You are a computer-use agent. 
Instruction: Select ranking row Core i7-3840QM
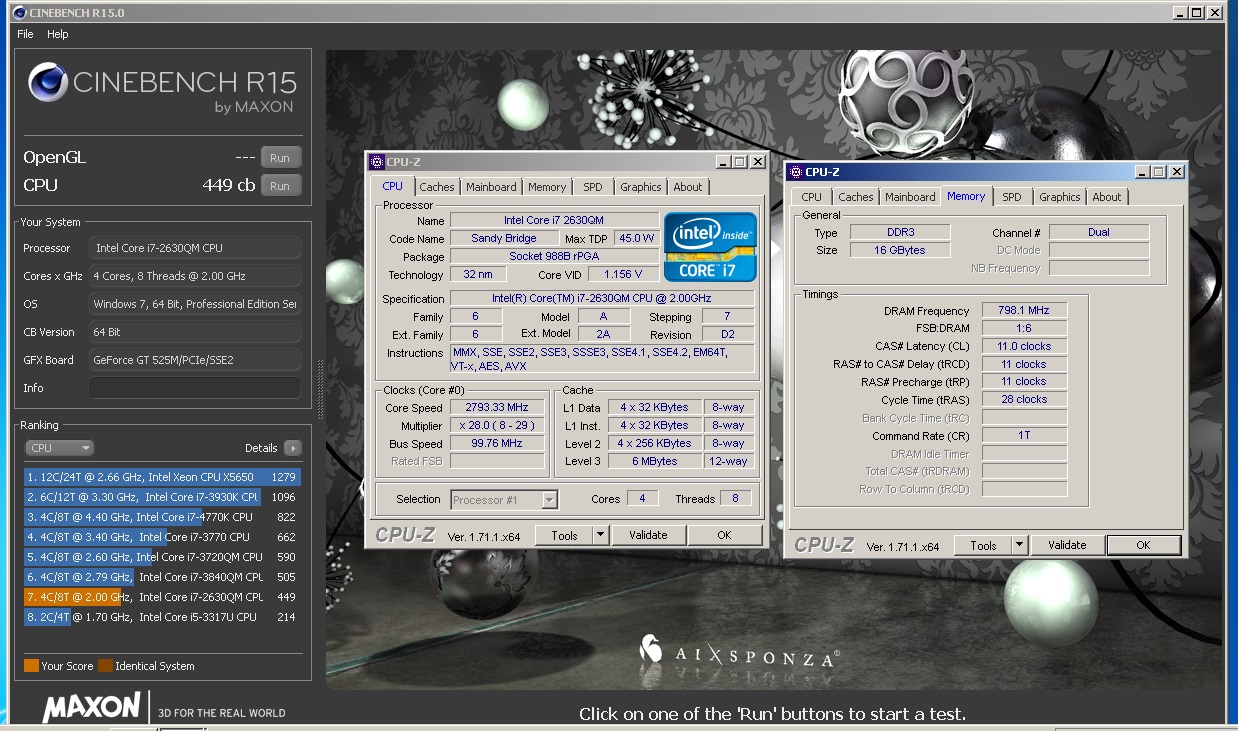coord(161,577)
